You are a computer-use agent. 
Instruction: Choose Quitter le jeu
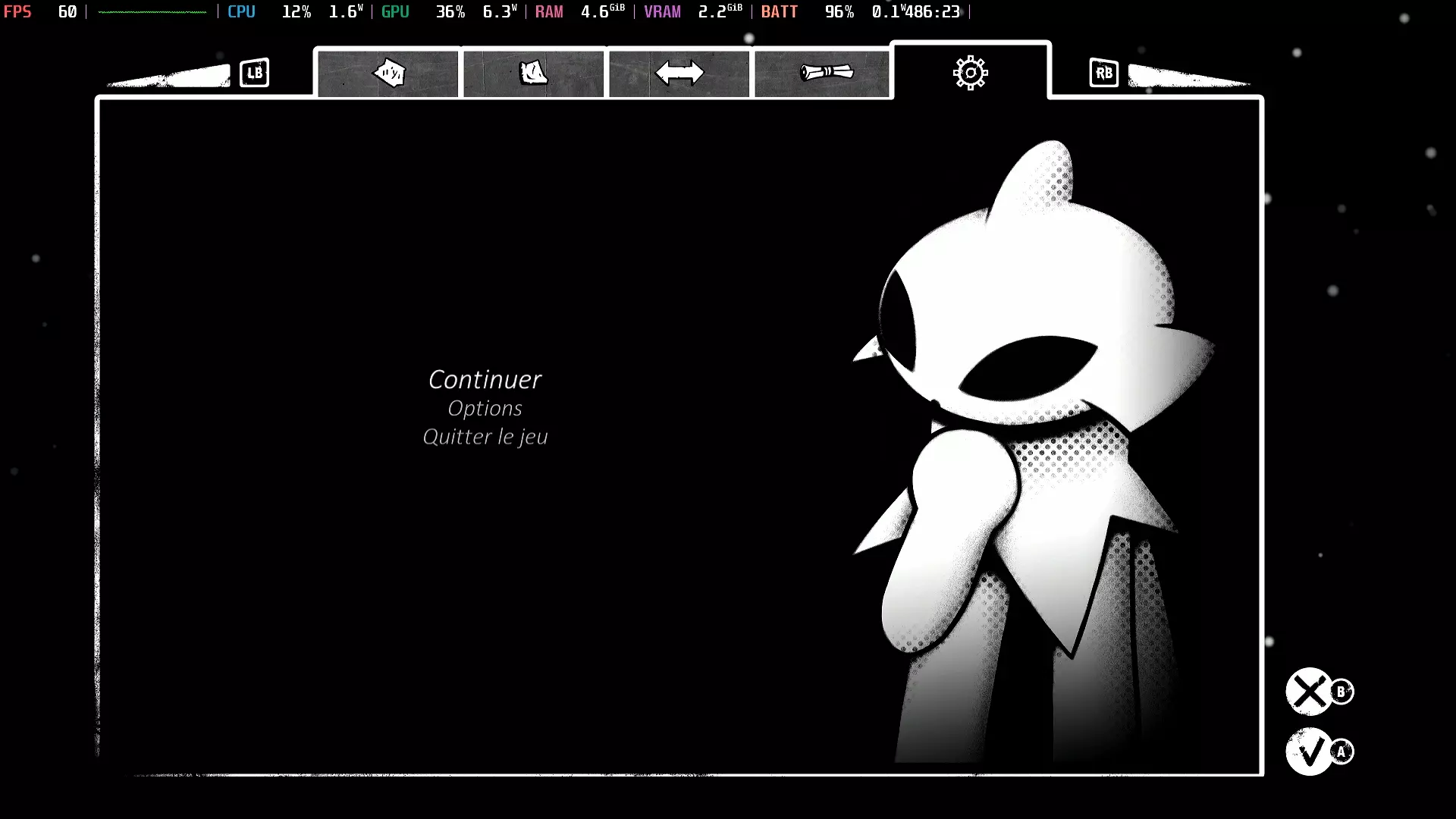485,437
